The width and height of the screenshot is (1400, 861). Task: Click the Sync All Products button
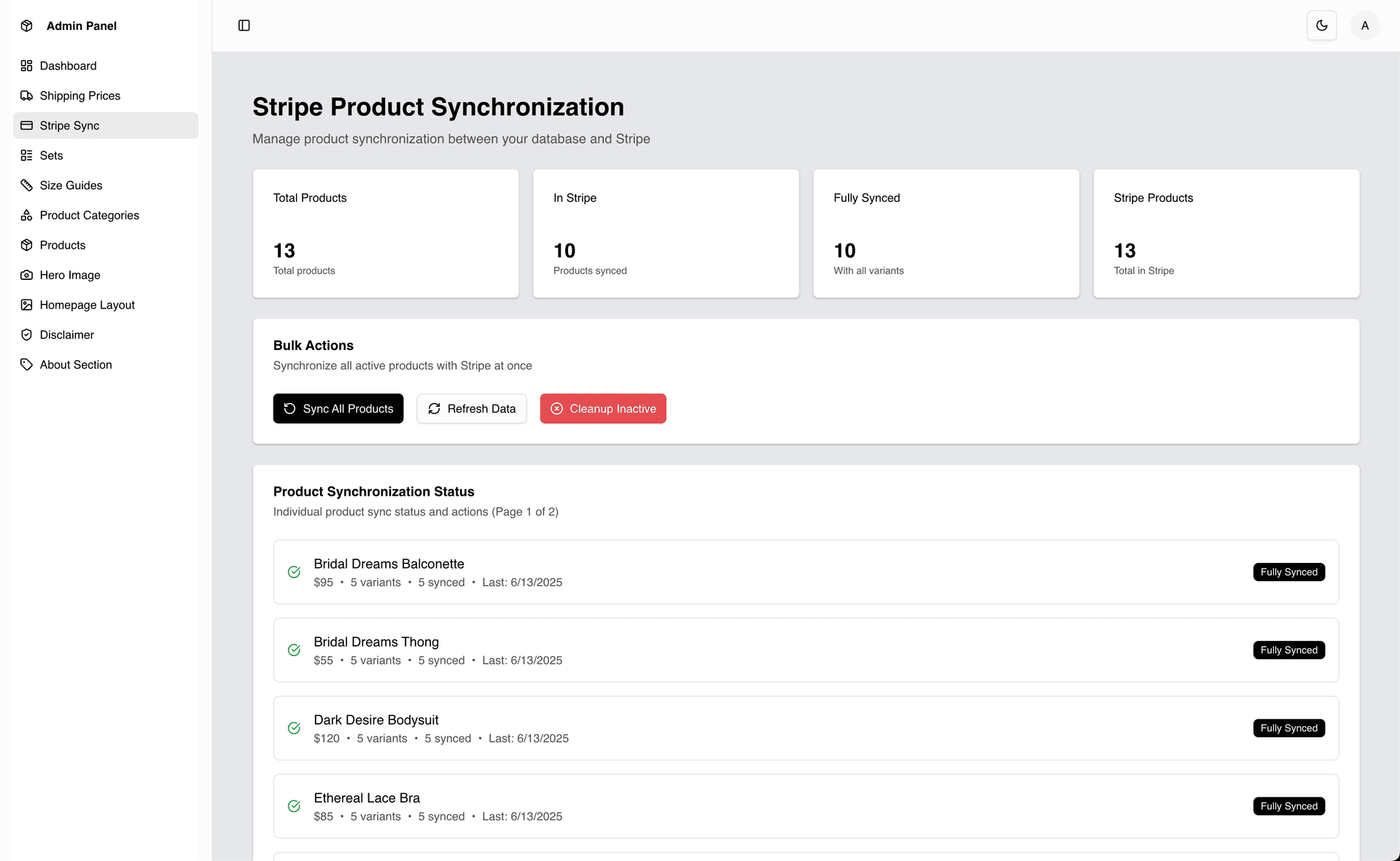tap(338, 408)
